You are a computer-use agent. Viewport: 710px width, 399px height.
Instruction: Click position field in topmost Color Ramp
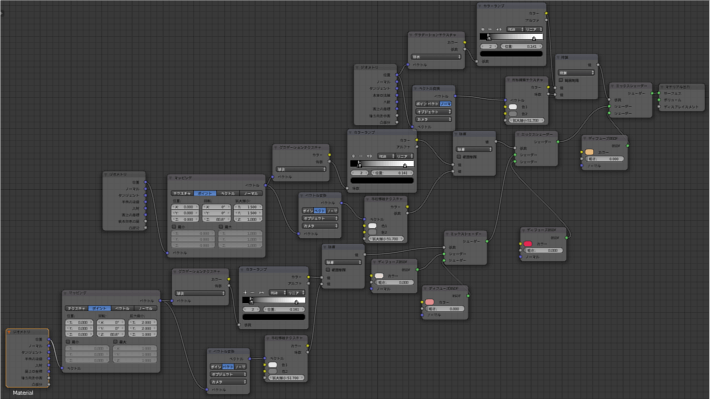coord(522,46)
